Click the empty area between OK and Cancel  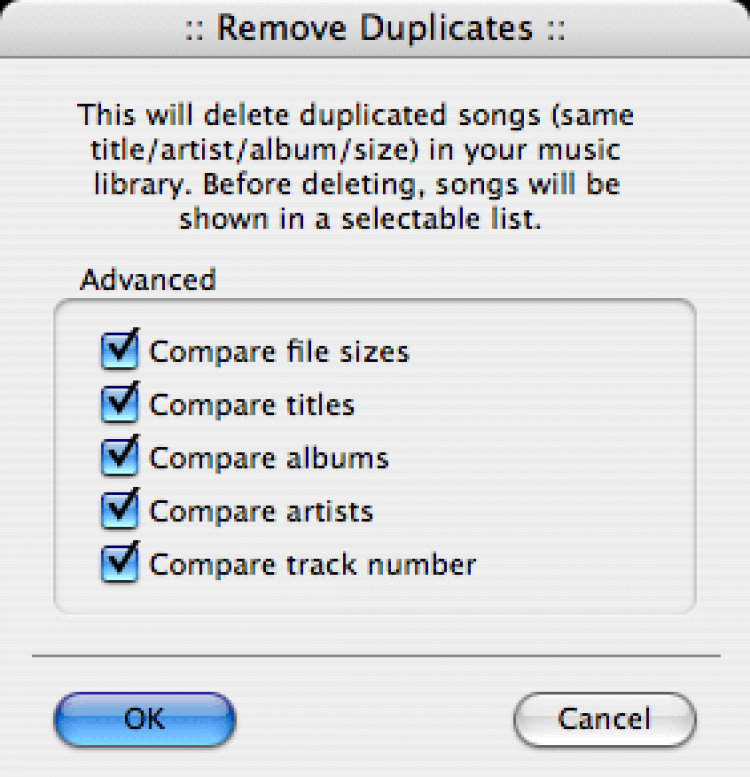tap(375, 719)
